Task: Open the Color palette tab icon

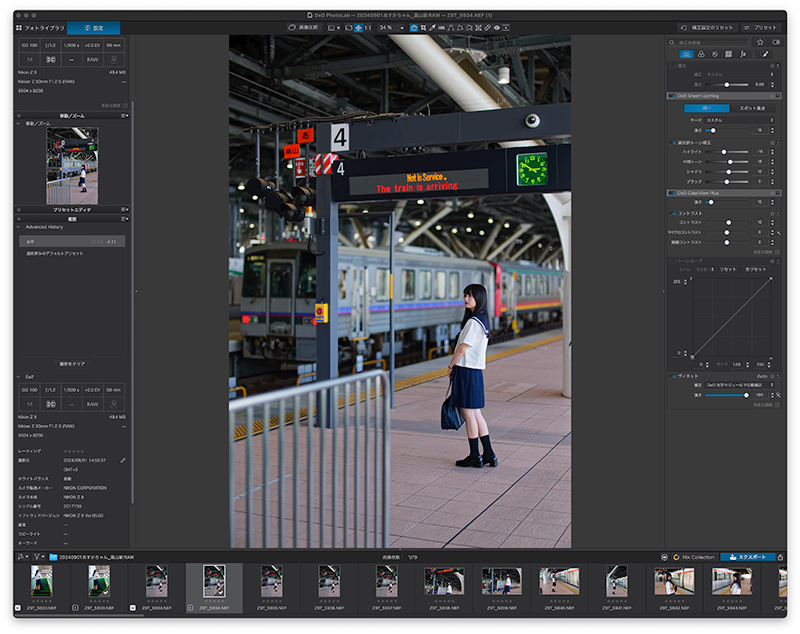Action: [700, 54]
